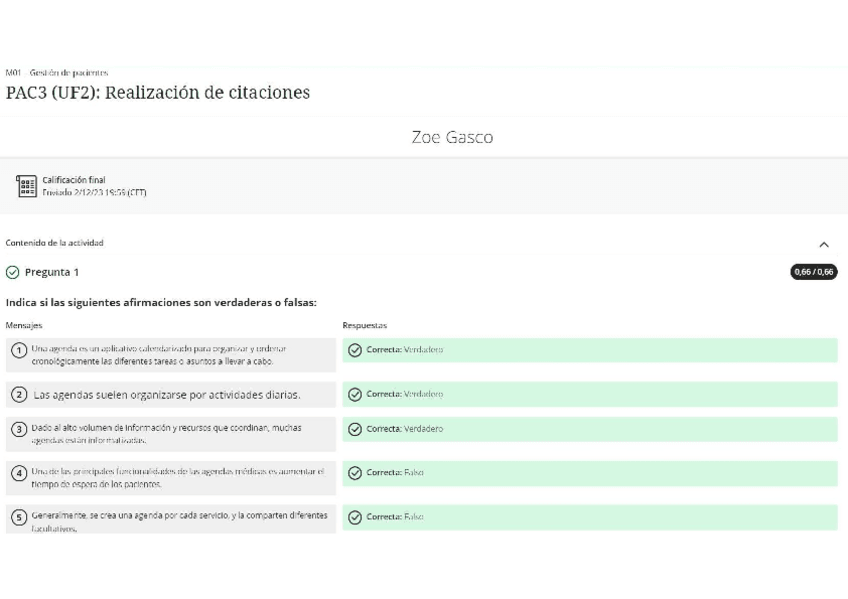Click the M01 breadcrumb text

click(13, 72)
